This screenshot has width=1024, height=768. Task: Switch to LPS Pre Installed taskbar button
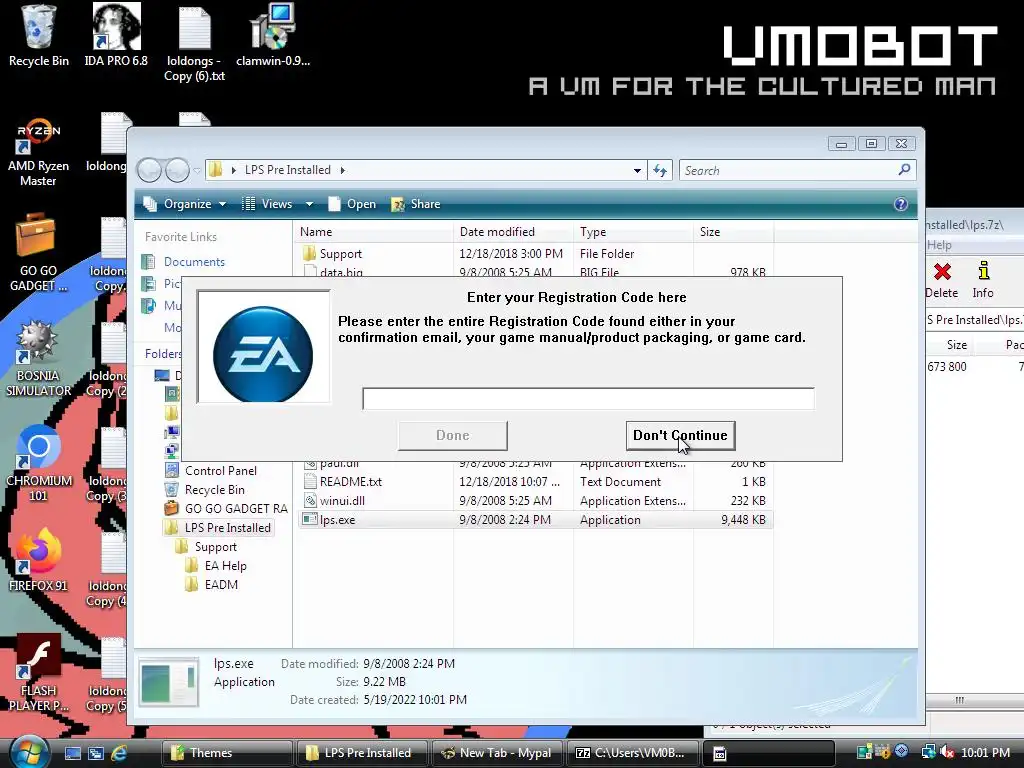coord(361,753)
